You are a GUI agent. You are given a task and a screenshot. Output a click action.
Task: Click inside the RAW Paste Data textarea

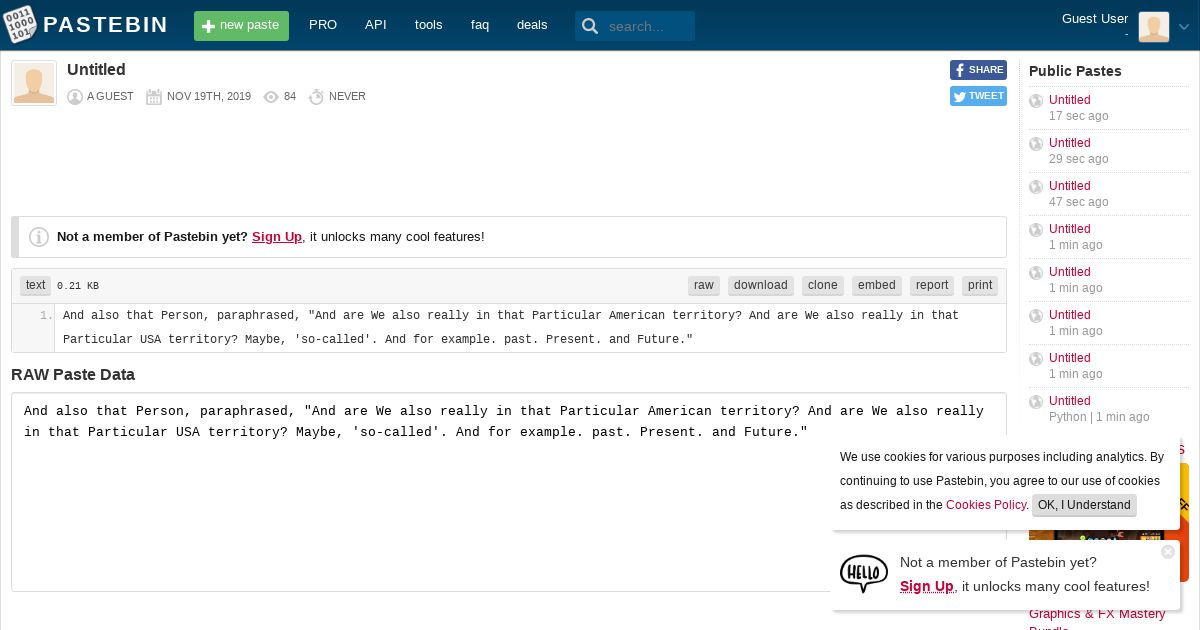[x=509, y=492]
